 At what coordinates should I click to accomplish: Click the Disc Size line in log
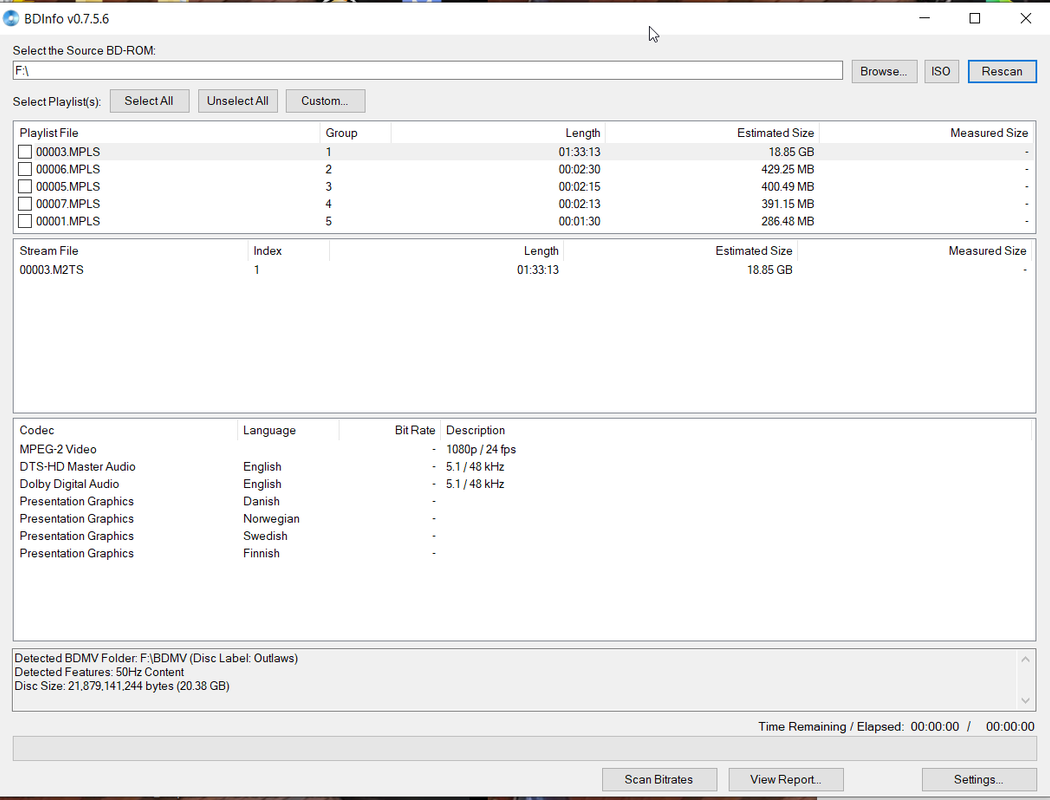[x=122, y=686]
